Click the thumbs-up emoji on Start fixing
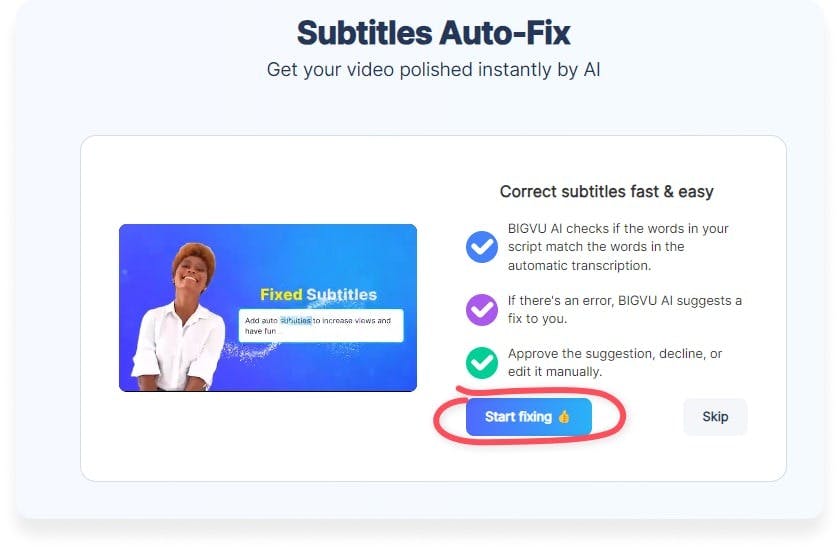Viewport: 840px width, 551px height. tap(564, 417)
